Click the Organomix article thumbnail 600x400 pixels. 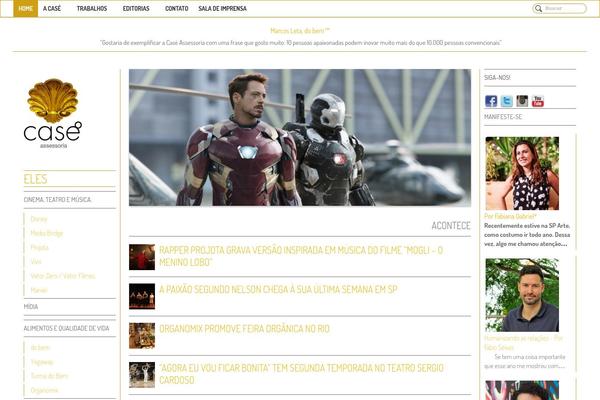(x=142, y=336)
